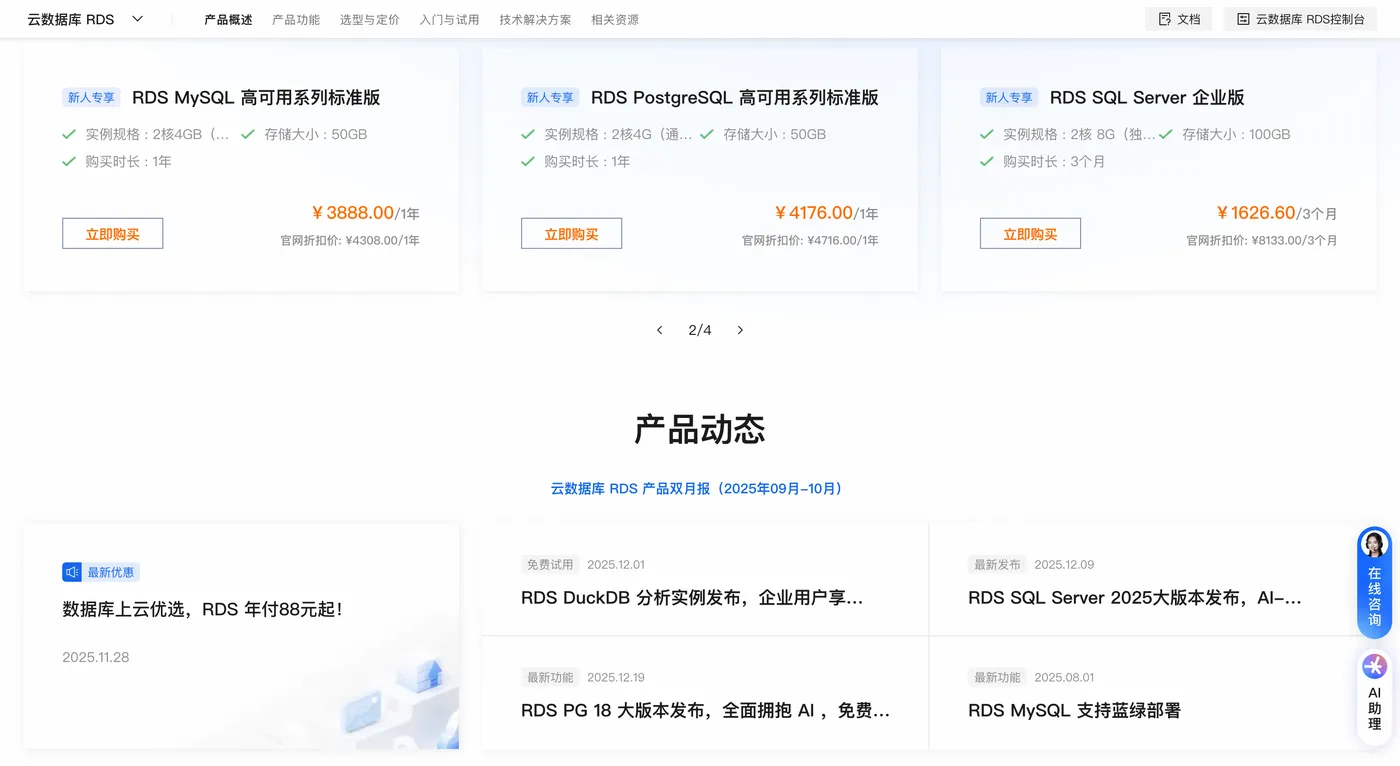This screenshot has width=1400, height=766.
Task: Expand the 云数据库 RDS product dropdown chevron
Action: (138, 19)
